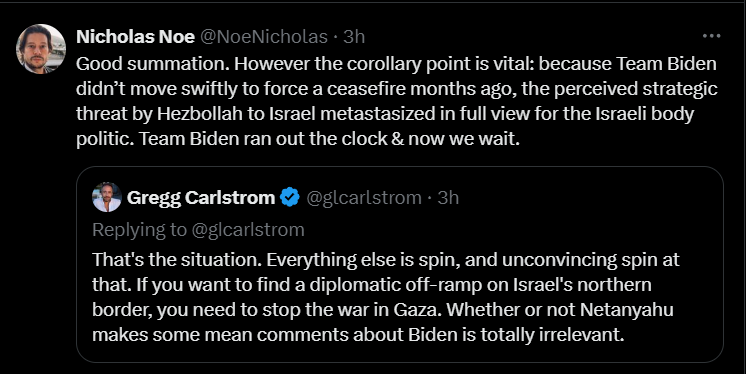Open the three-dot more options menu
The image size is (746, 374).
(x=711, y=36)
